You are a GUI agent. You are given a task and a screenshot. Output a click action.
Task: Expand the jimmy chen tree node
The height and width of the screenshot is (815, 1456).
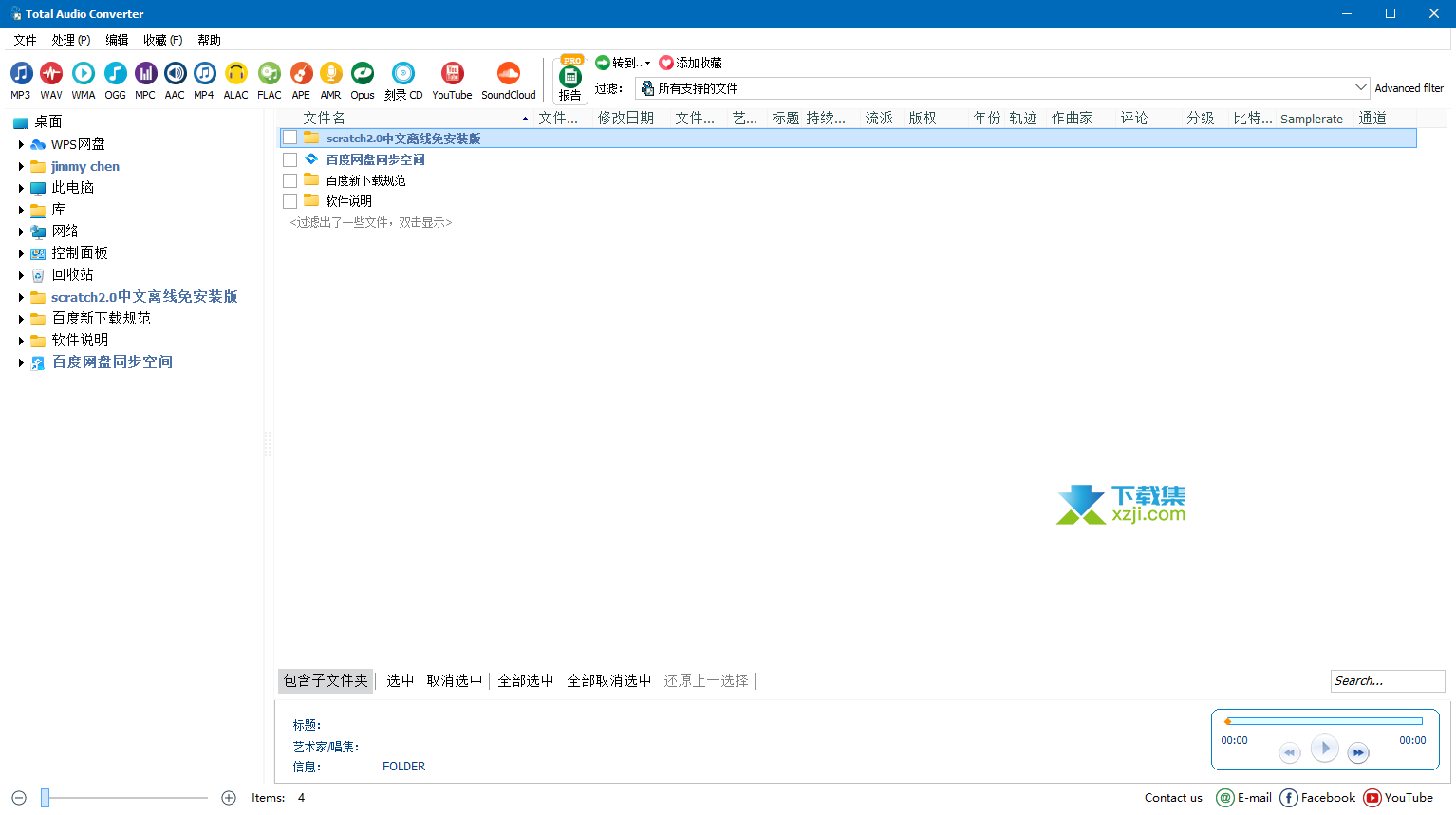coord(21,167)
